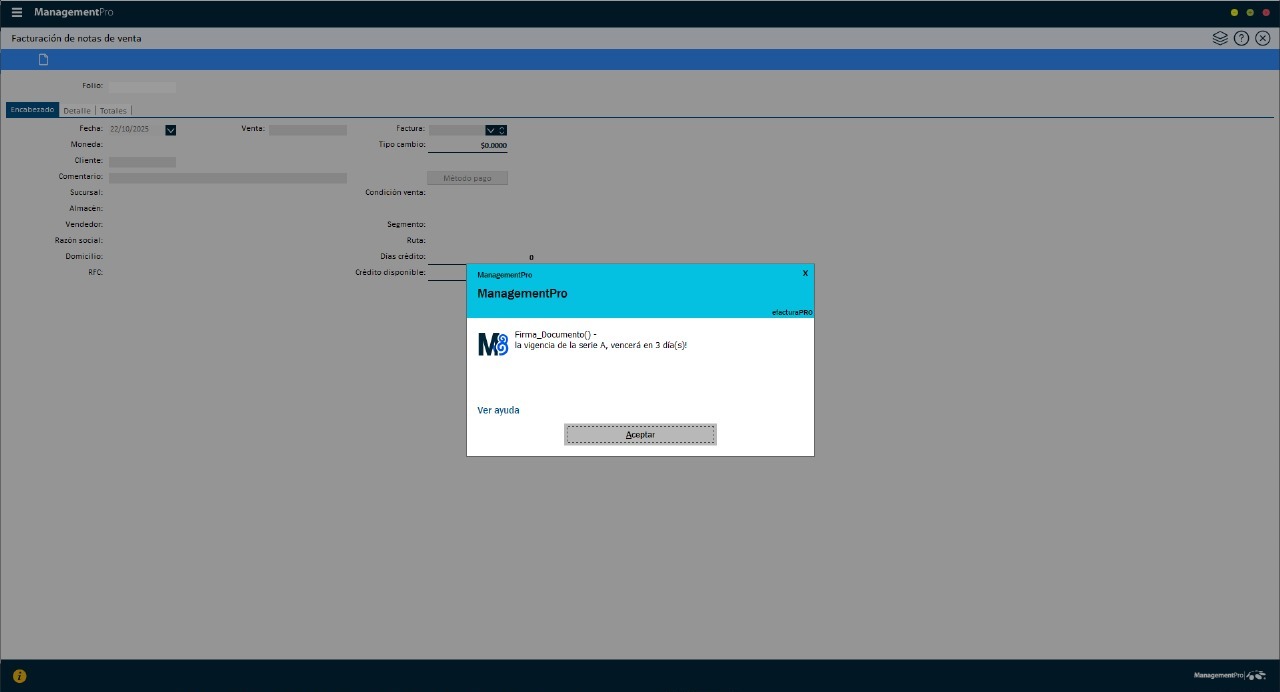This screenshot has height=692, width=1280.
Task: Click the Factura spinner arrows
Action: [502, 130]
